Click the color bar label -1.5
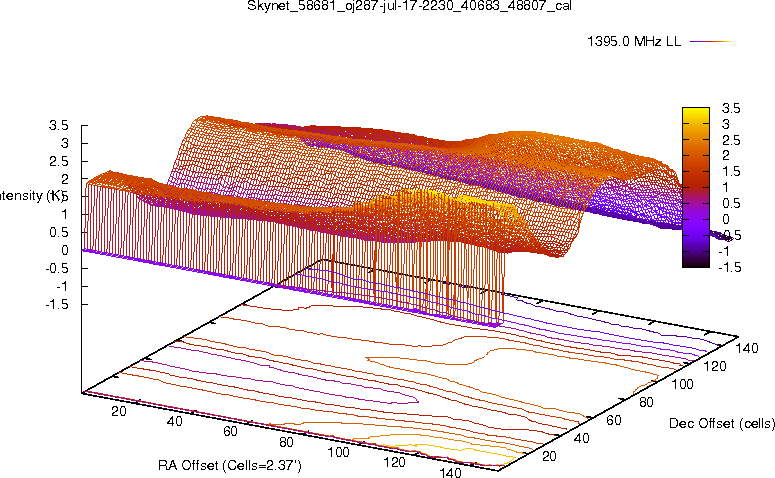Screen dimensions: 775x478 coord(729,267)
